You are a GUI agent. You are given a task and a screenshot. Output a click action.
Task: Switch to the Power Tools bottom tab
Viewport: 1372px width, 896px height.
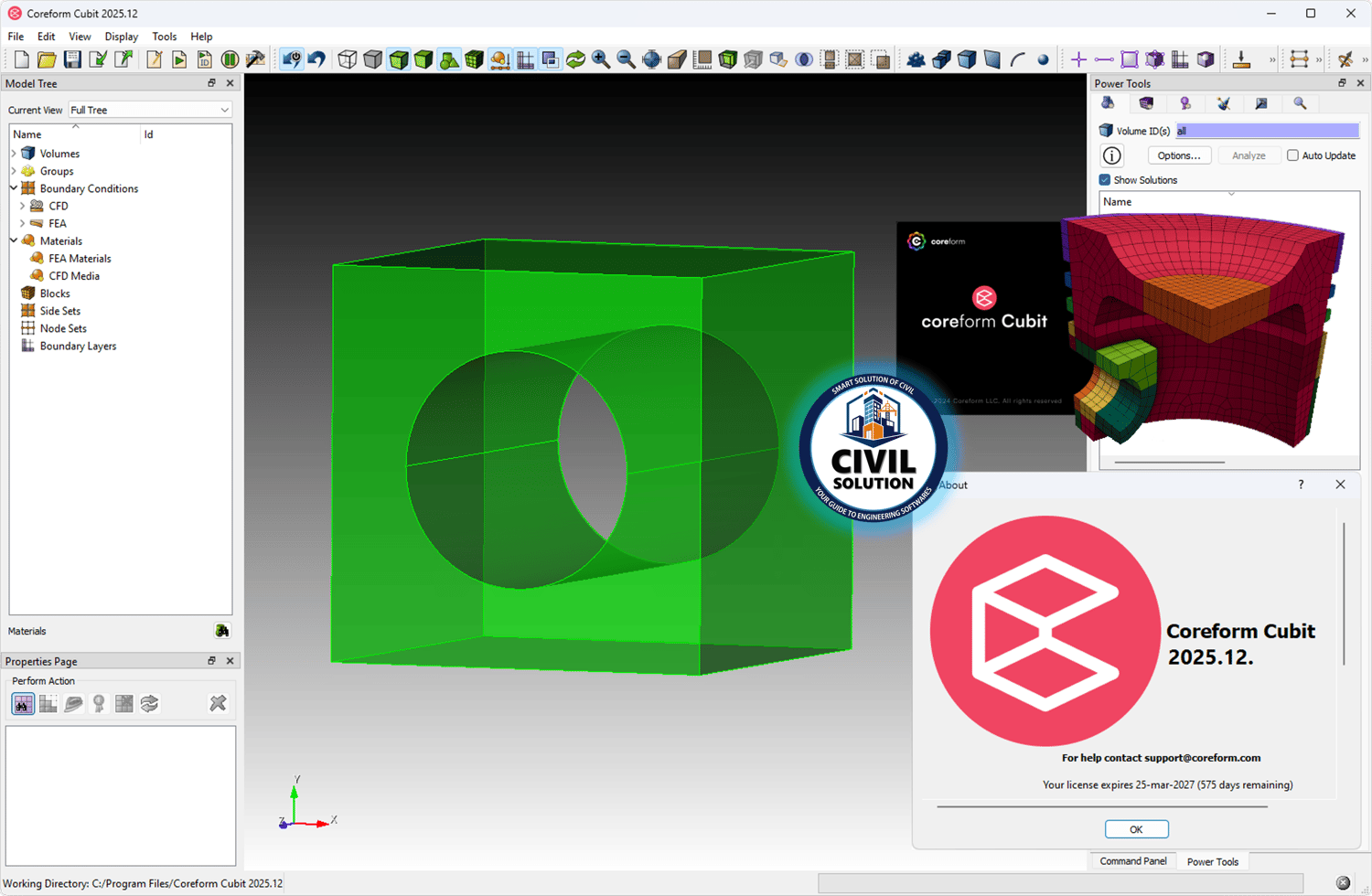click(x=1213, y=861)
